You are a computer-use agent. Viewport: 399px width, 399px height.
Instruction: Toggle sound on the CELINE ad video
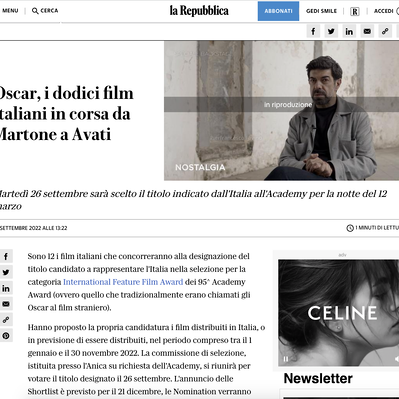(x=396, y=359)
